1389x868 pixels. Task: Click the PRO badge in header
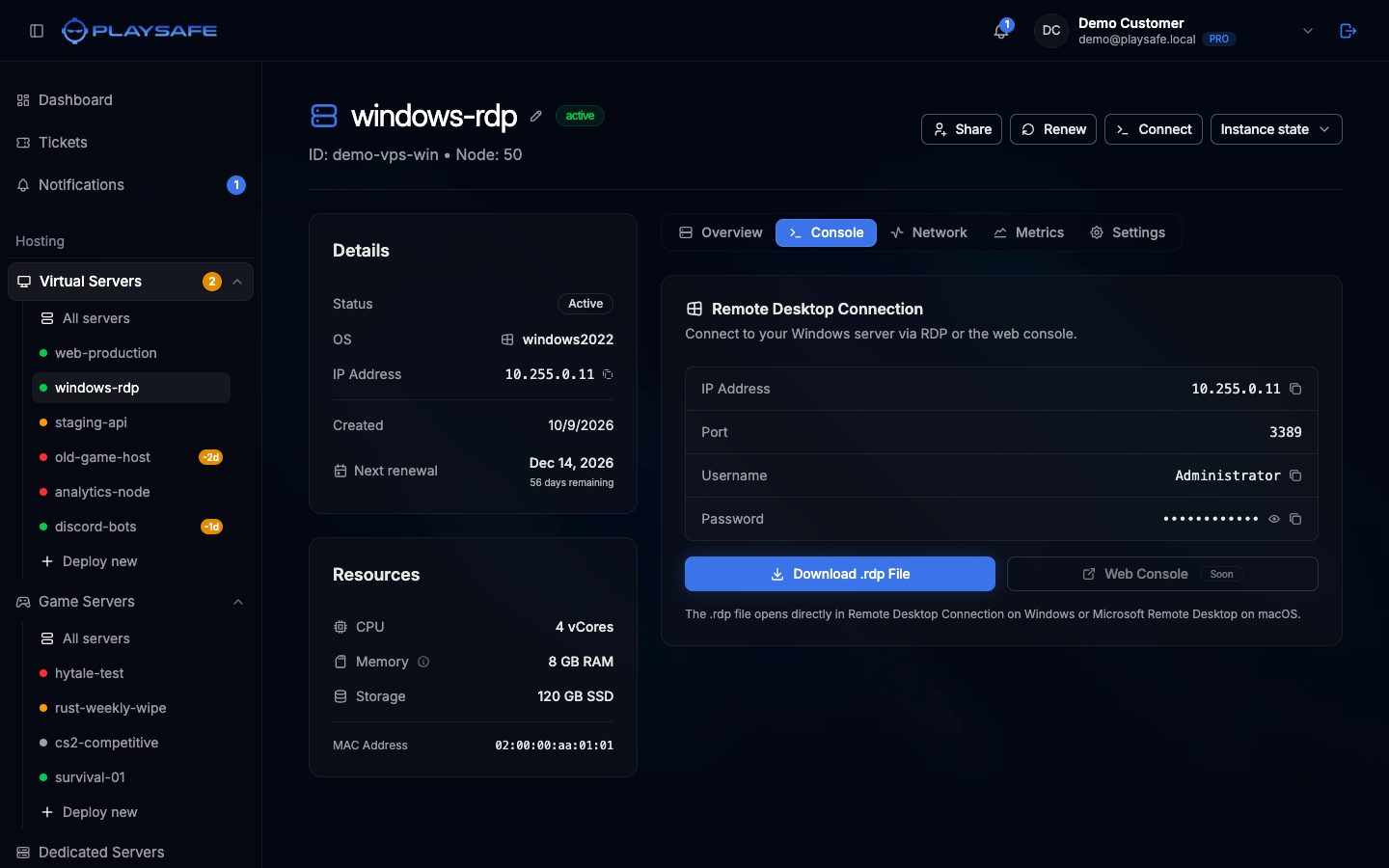pos(1219,40)
